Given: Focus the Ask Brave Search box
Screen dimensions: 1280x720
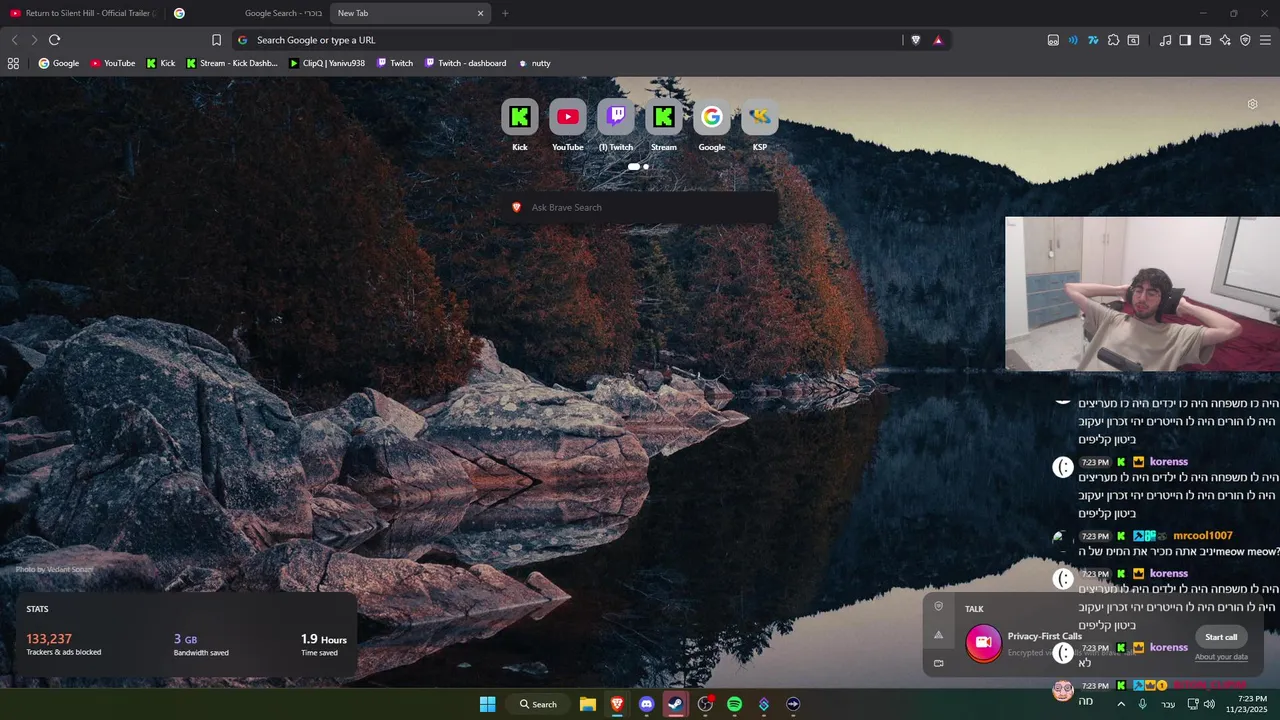Looking at the screenshot, I should point(641,207).
